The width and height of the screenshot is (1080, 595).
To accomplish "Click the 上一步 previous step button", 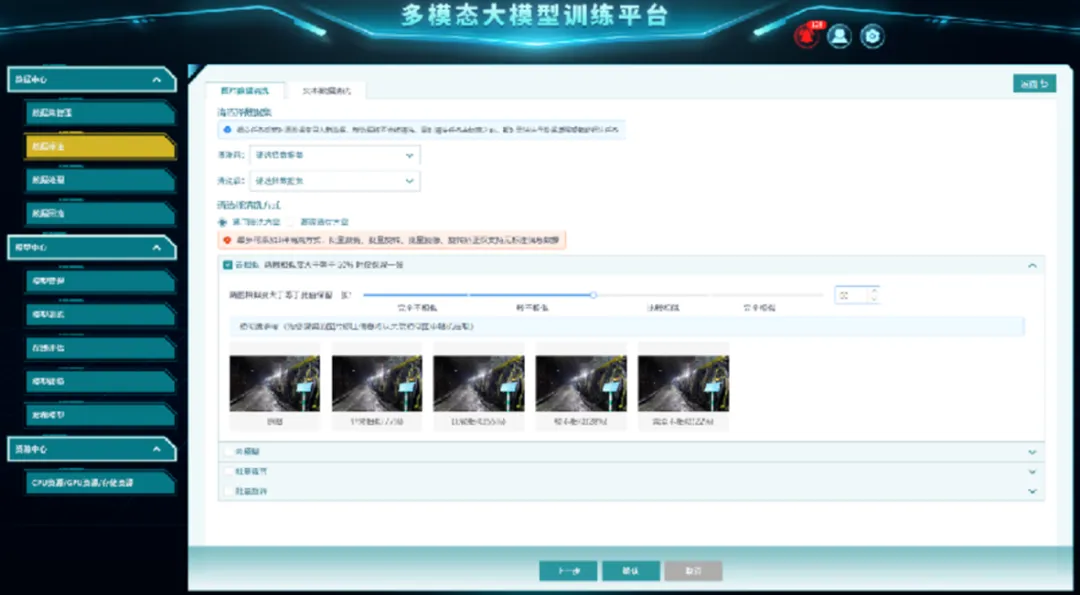I will [x=568, y=570].
